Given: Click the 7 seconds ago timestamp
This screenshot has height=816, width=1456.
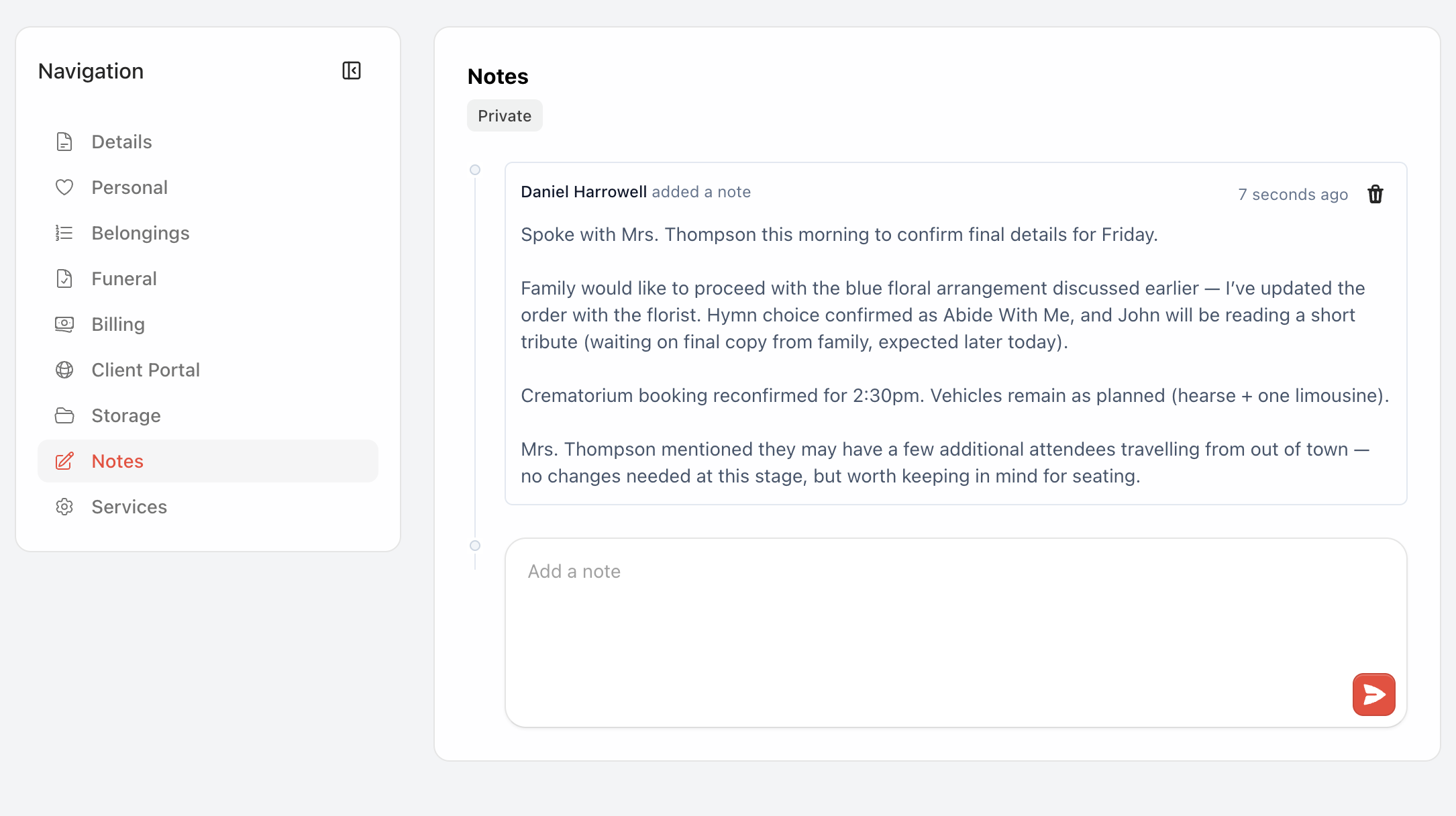Looking at the screenshot, I should [1292, 194].
